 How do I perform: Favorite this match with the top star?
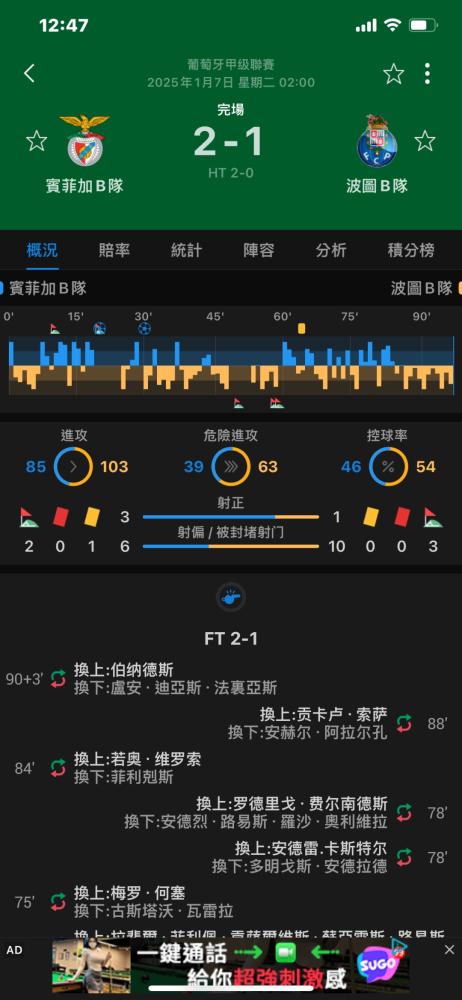coord(394,74)
